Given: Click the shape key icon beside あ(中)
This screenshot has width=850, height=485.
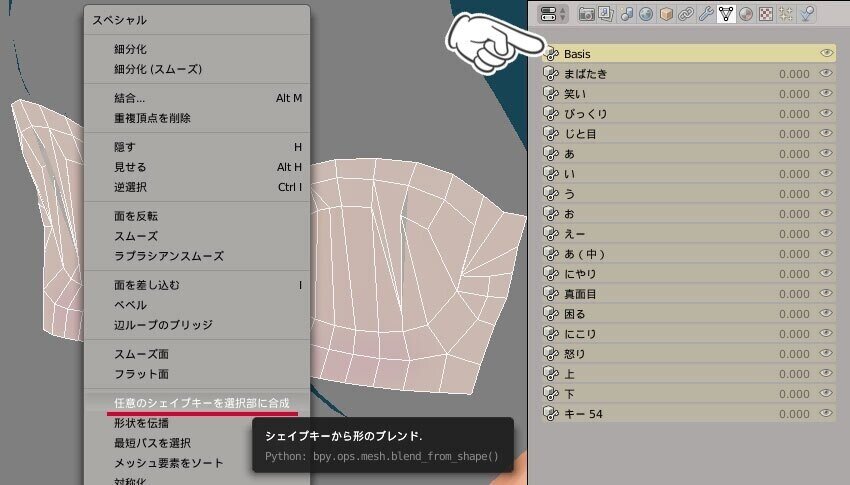Looking at the screenshot, I should (x=551, y=254).
